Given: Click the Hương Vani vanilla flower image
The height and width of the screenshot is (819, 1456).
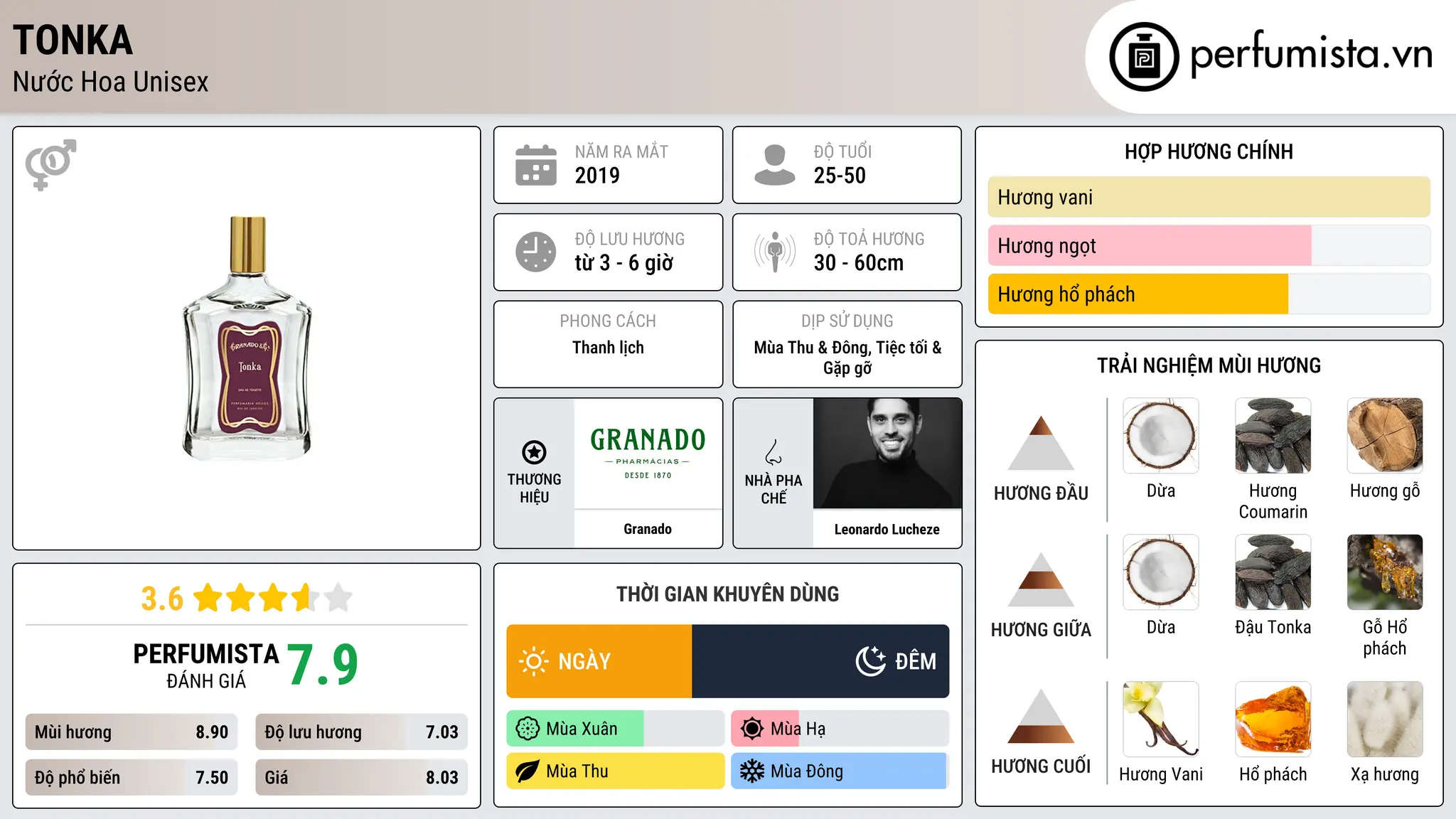Looking at the screenshot, I should click(x=1161, y=719).
